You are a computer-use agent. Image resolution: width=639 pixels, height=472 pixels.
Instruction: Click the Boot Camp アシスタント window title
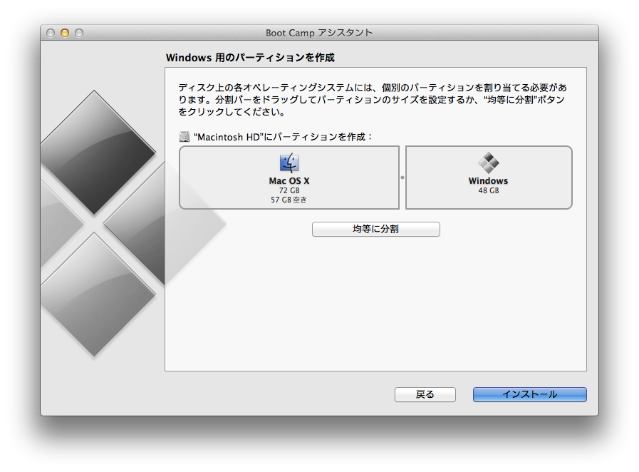point(319,33)
